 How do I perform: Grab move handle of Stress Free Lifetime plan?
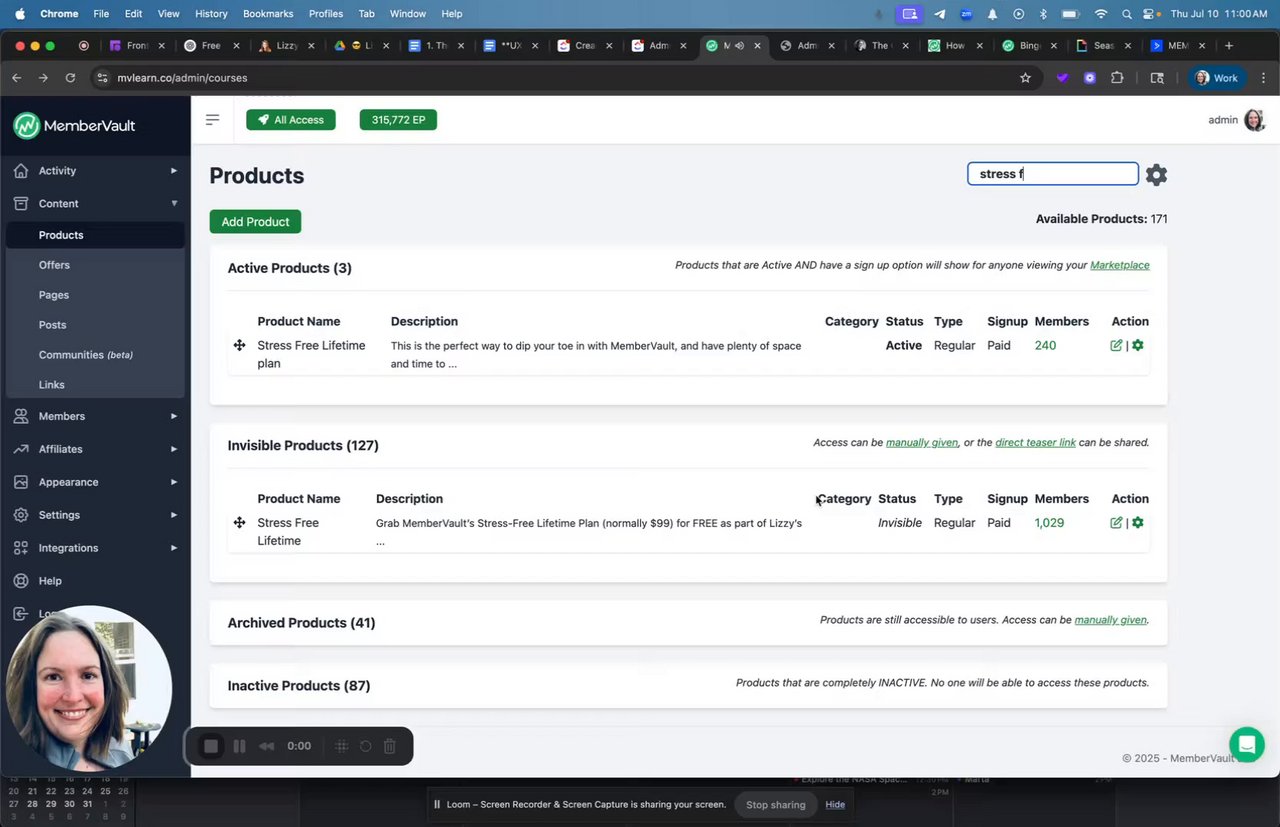coord(240,345)
